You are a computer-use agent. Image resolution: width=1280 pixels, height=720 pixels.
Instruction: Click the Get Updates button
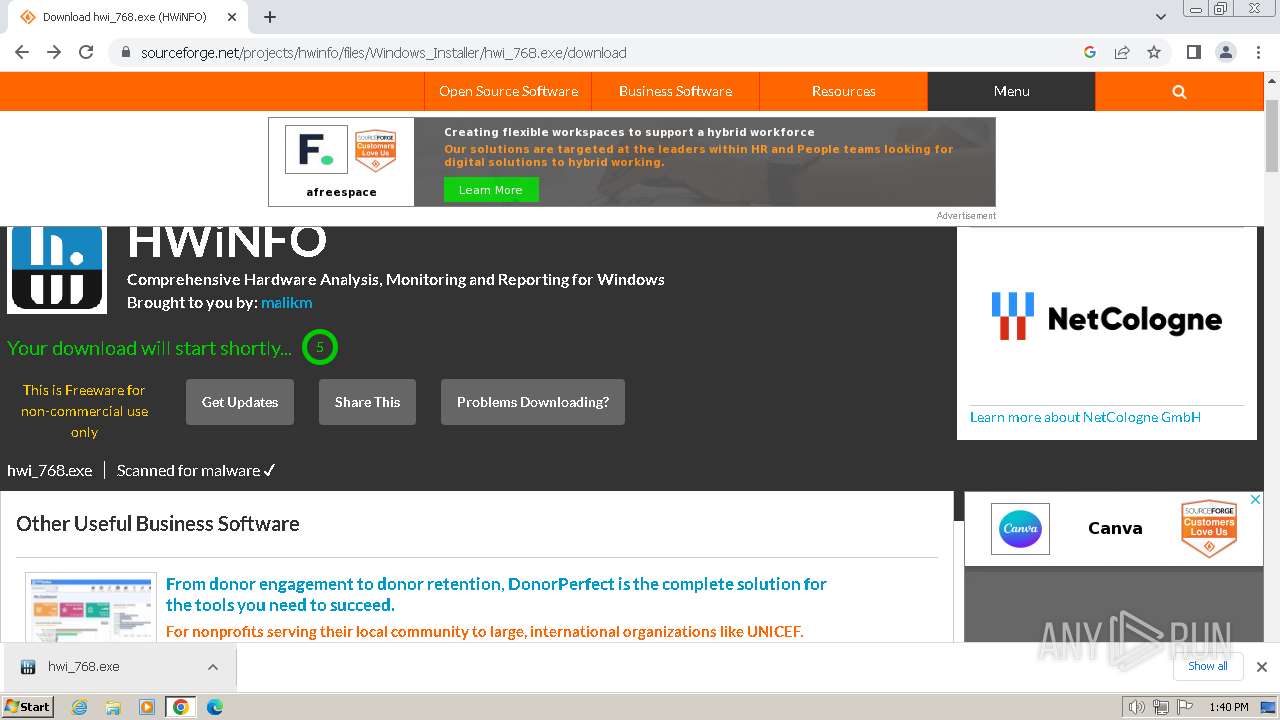point(240,402)
